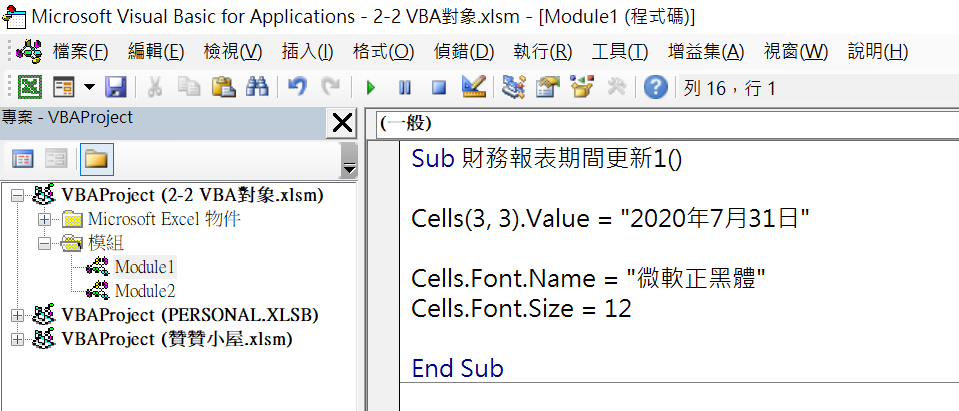Image resolution: width=959 pixels, height=411 pixels.
Task: Open the (一般) object combo box
Action: click(667, 124)
